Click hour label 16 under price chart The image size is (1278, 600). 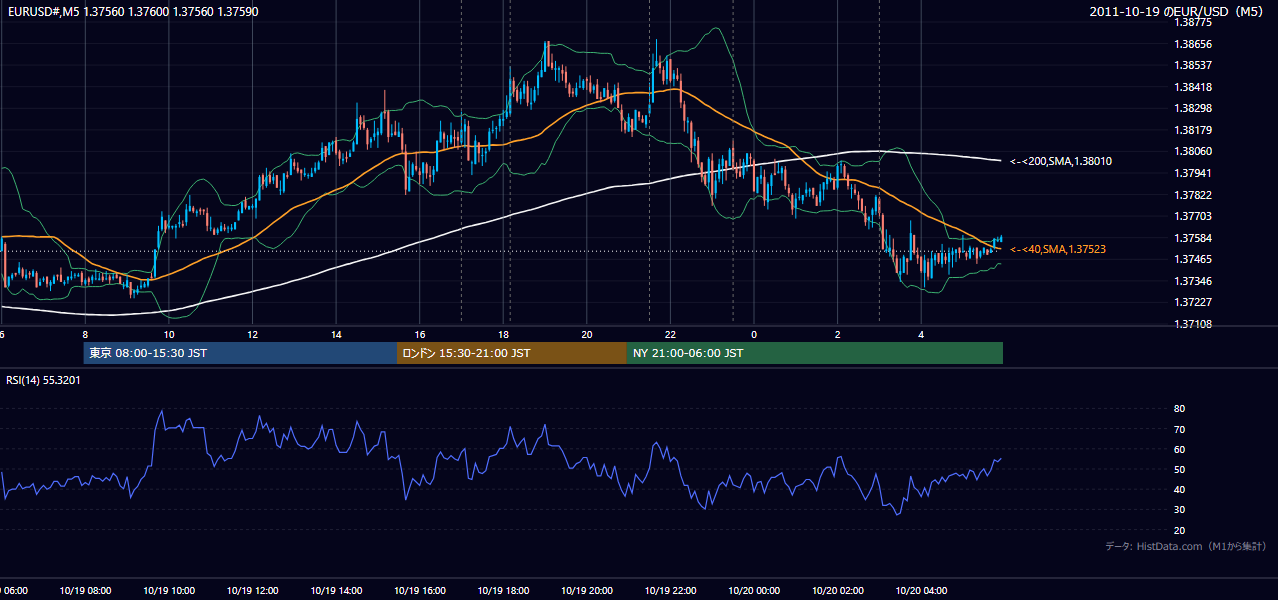click(x=419, y=334)
